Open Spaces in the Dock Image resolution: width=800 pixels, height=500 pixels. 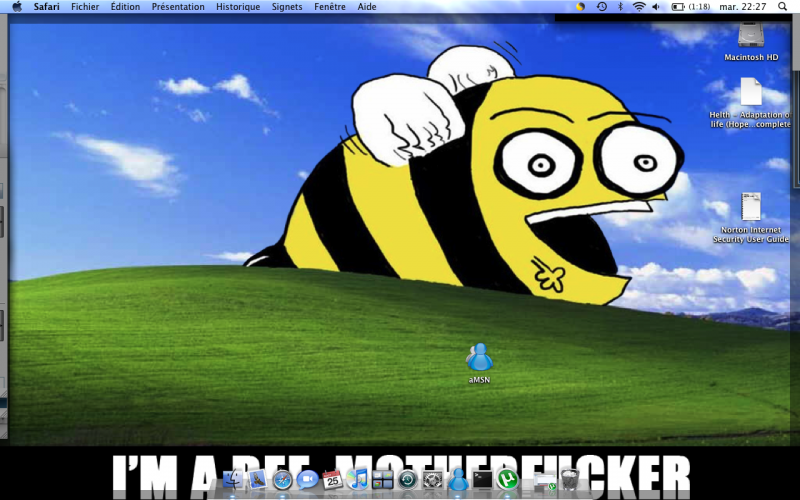382,480
